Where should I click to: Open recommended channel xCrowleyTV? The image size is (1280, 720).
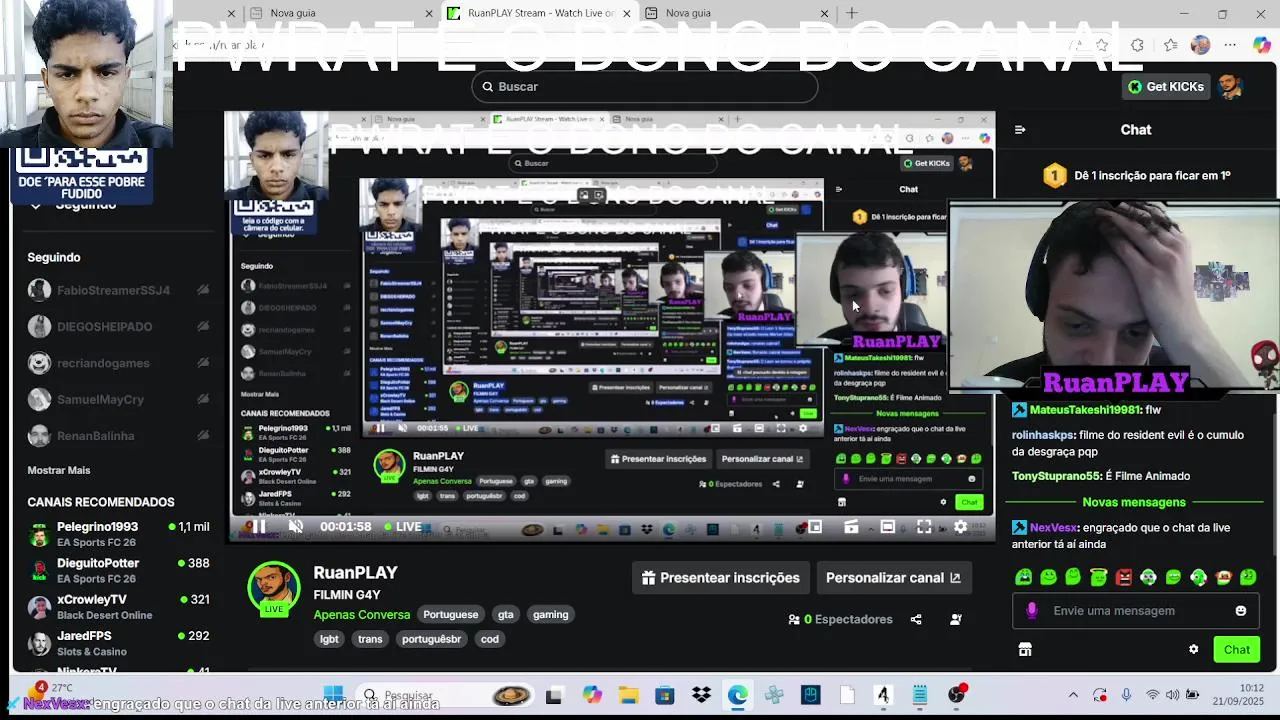point(118,607)
